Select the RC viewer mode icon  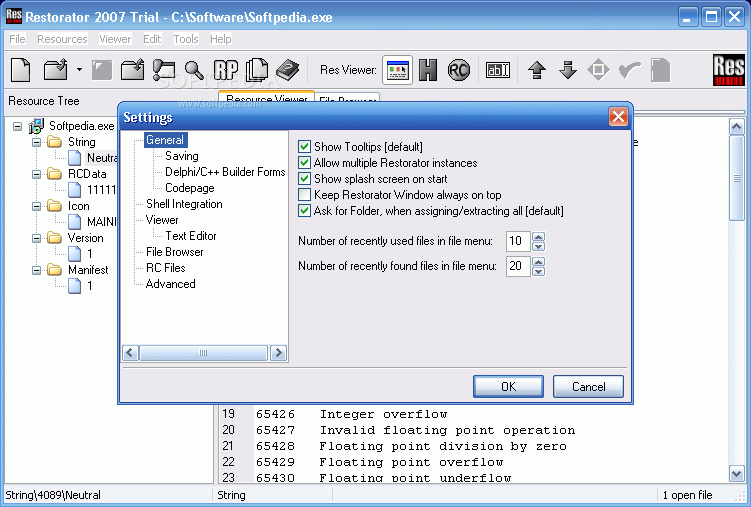click(x=458, y=70)
